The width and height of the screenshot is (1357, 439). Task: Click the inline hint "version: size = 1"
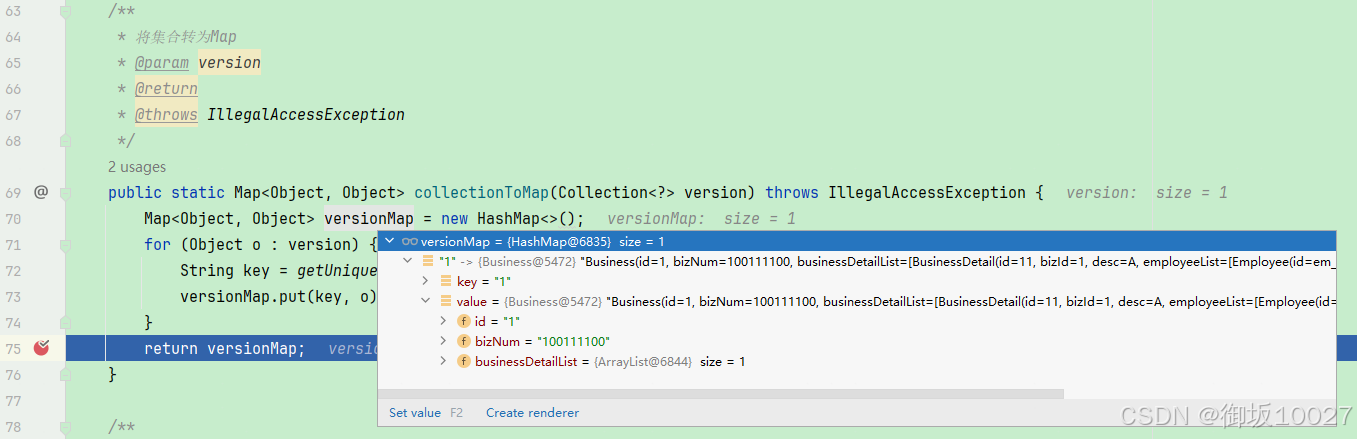(x=1147, y=192)
